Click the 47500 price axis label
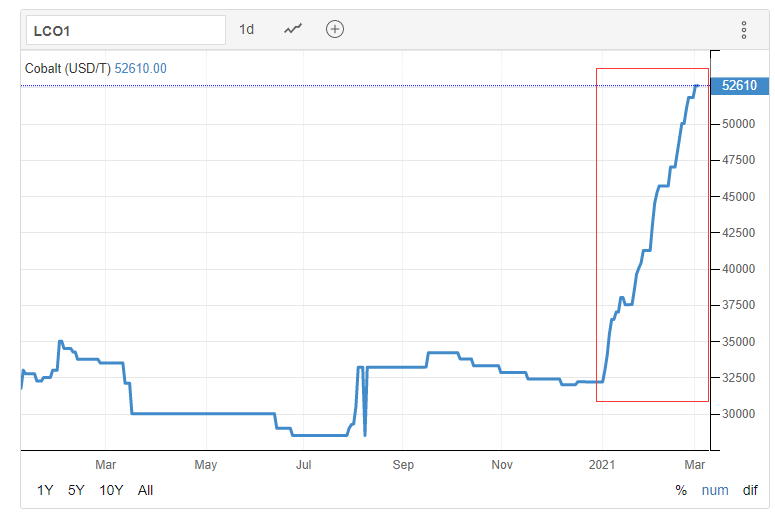The width and height of the screenshot is (775, 518). [738, 160]
